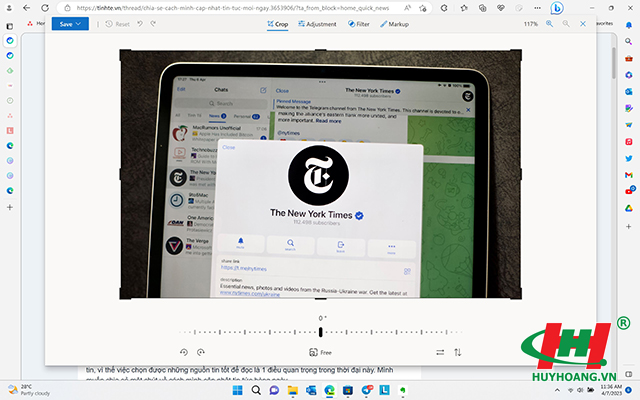Open notifications bell in Edge sidebar
Image resolution: width=640 pixels, height=400 pixels.
pos(629,25)
